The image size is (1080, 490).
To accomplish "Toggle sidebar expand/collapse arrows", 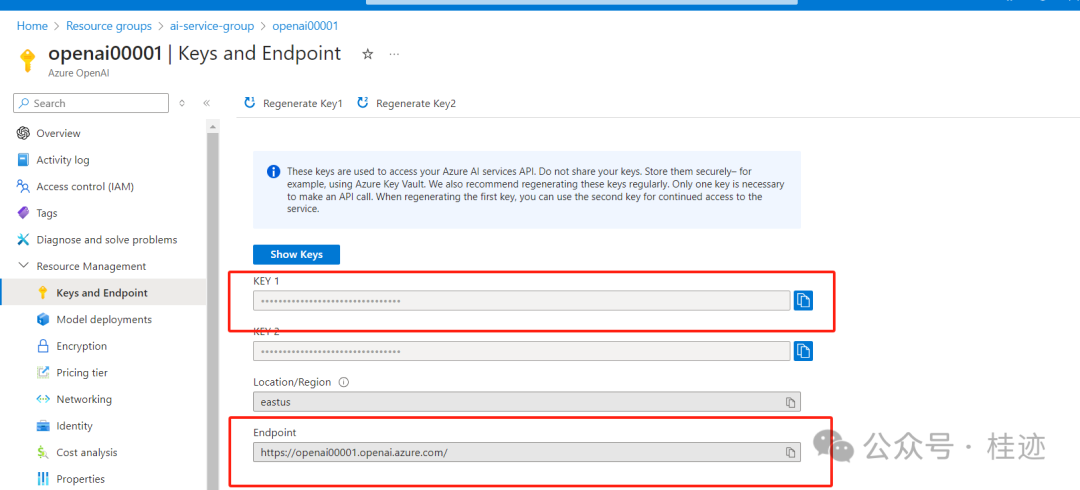I will pyautogui.click(x=182, y=103).
